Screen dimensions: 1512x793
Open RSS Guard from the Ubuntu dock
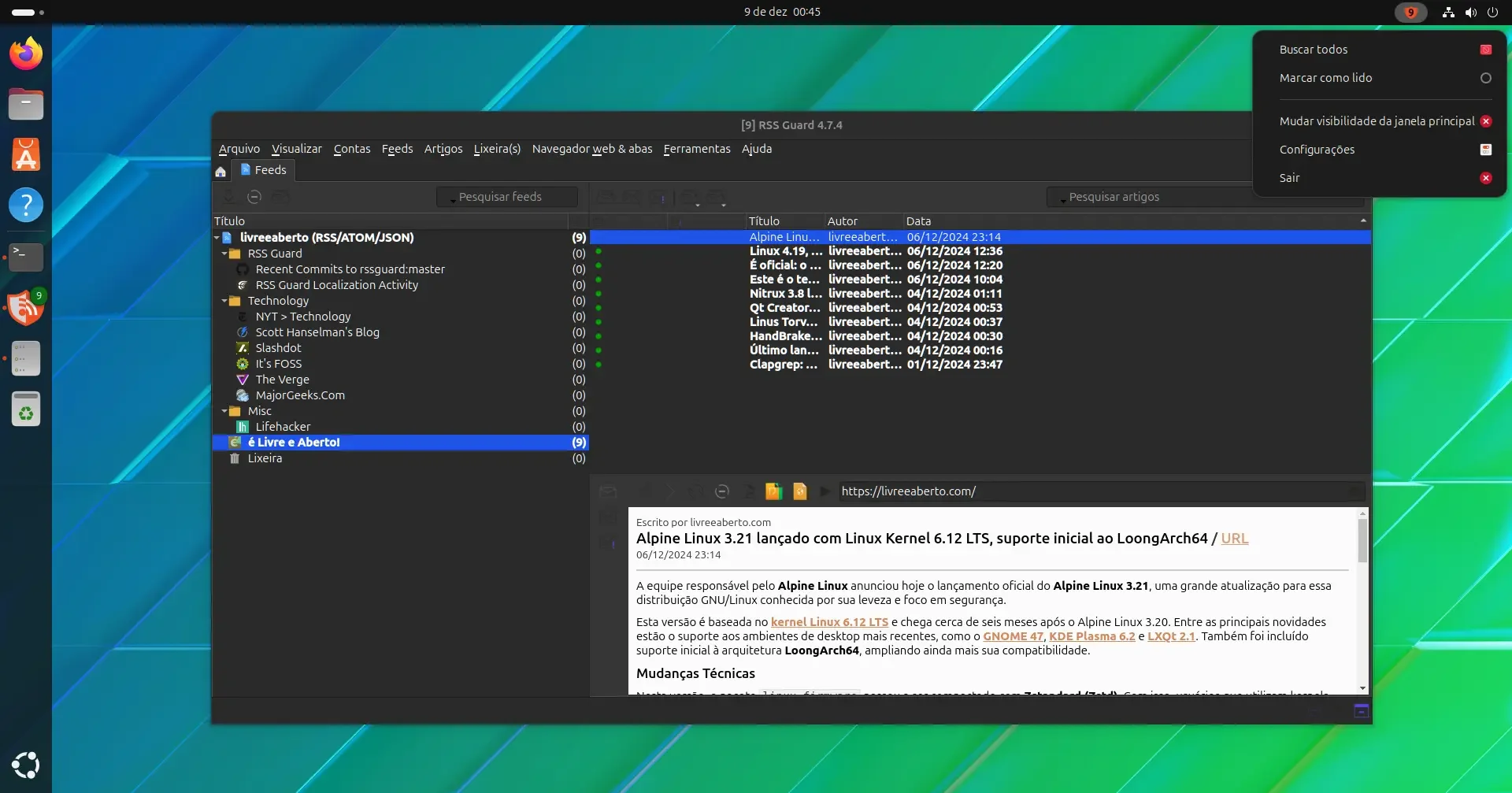[x=26, y=307]
